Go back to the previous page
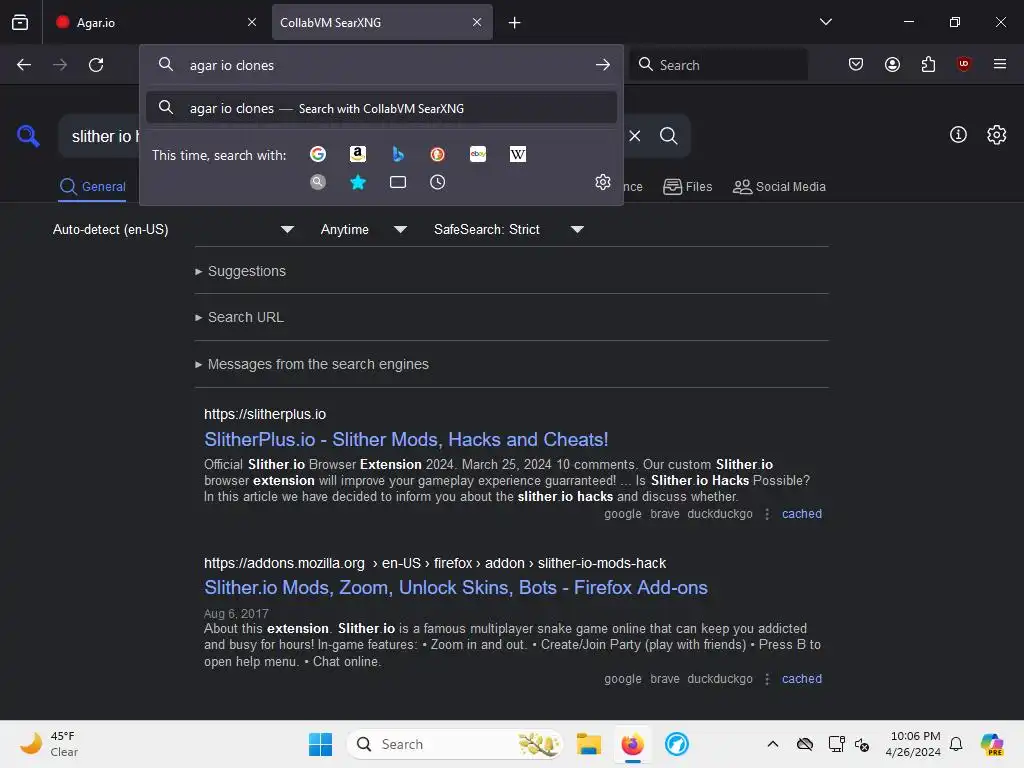Screen dimensions: 1024x768 click(24, 65)
